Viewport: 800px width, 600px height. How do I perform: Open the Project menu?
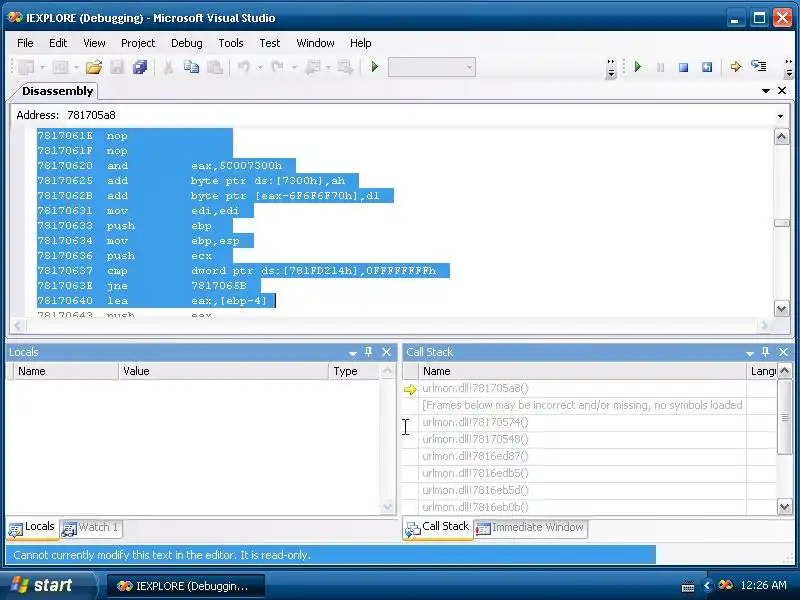138,43
